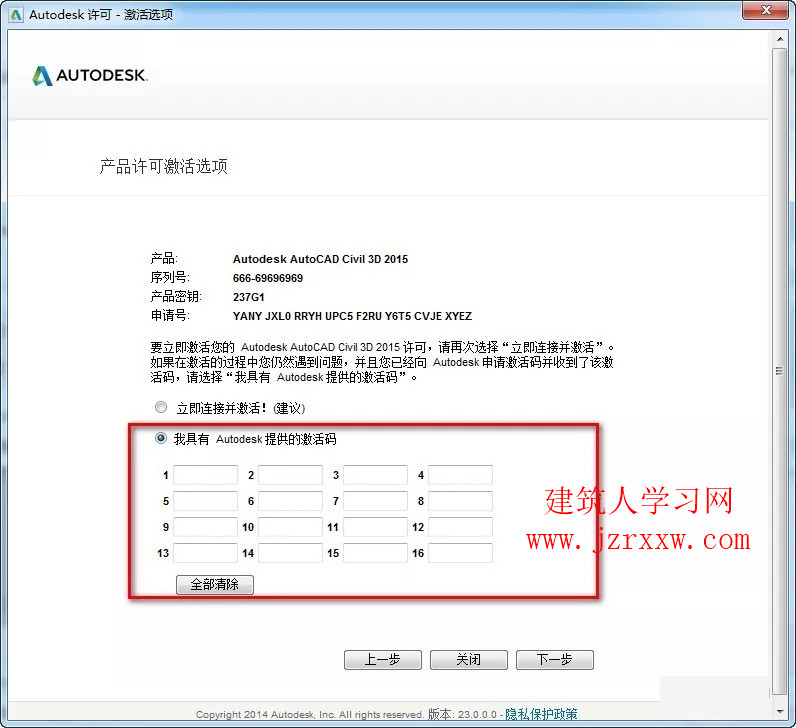Click the Autodesk app icon in title bar
The width and height of the screenshot is (796, 728).
tap(16, 15)
